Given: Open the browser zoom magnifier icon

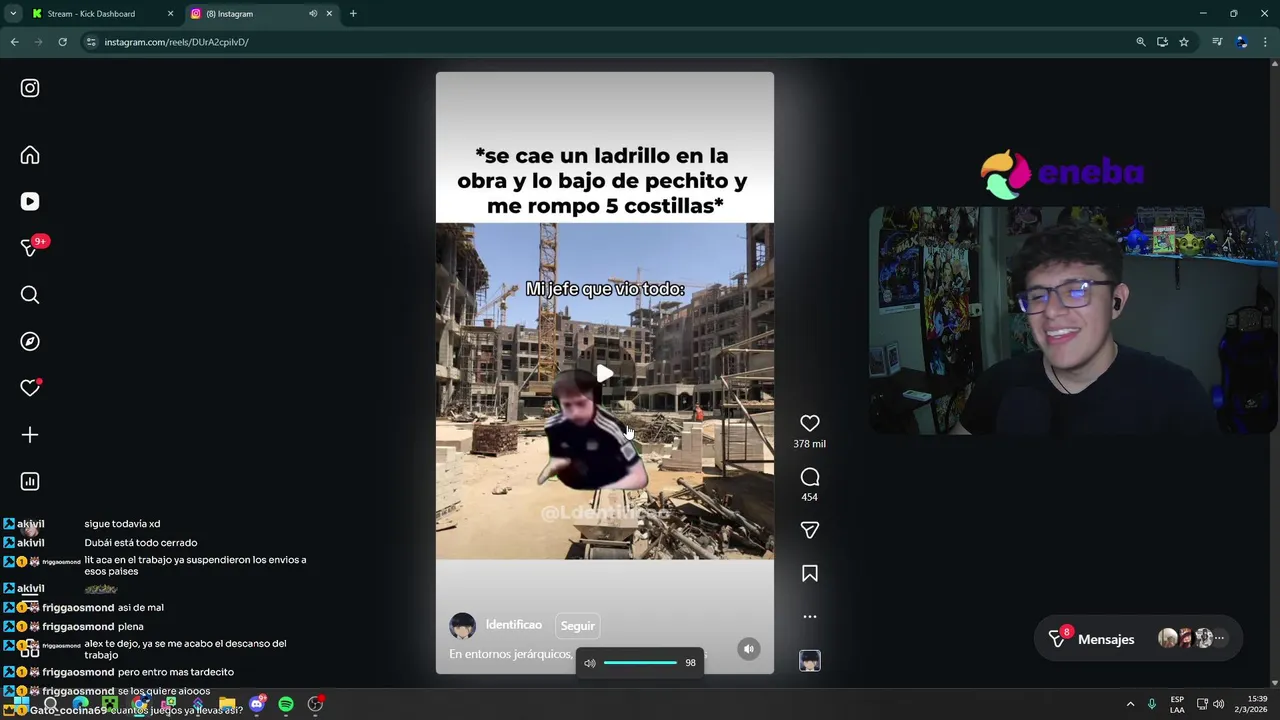Looking at the screenshot, I should click(x=1141, y=42).
